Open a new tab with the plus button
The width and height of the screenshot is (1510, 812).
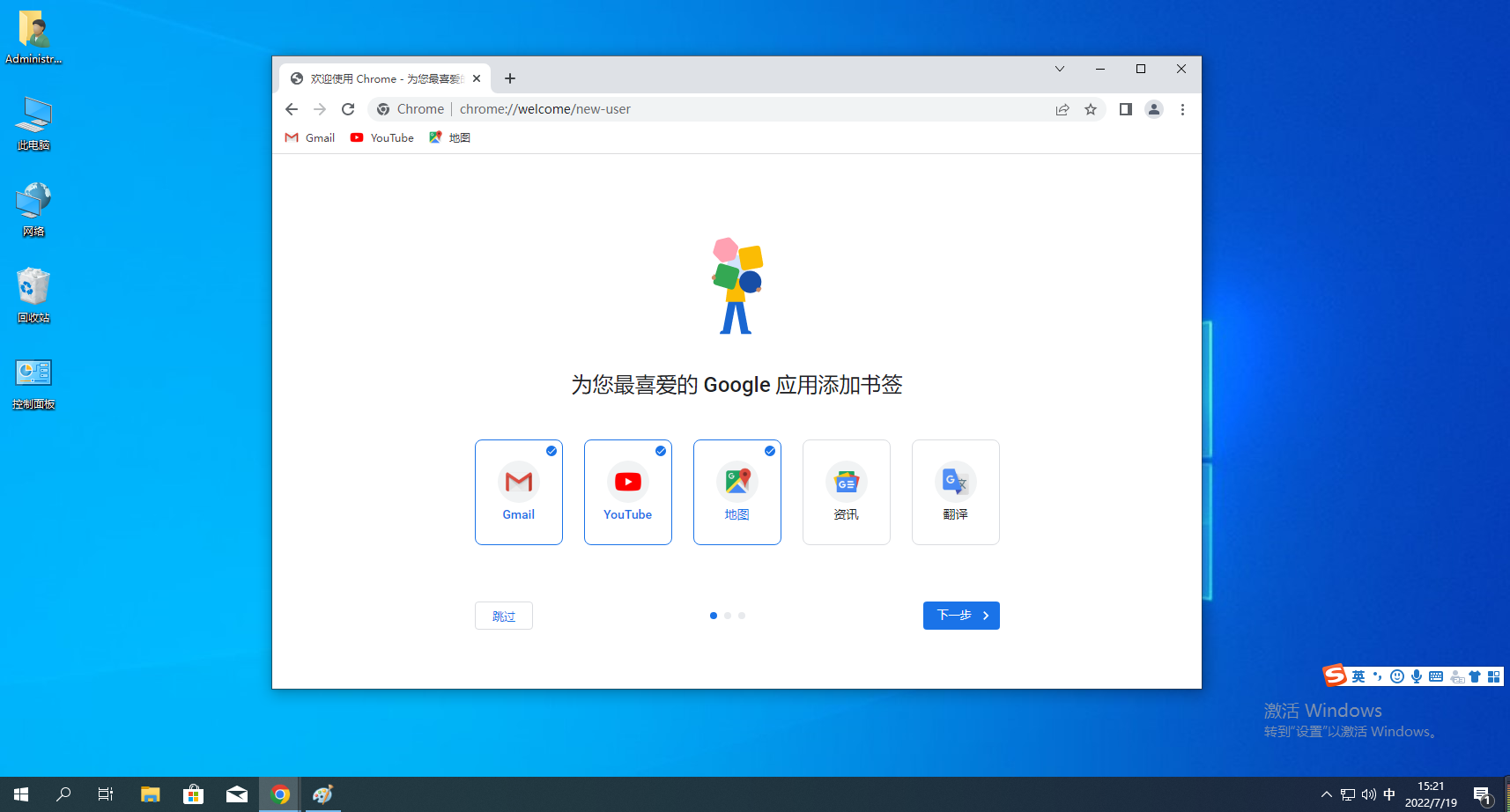[510, 78]
